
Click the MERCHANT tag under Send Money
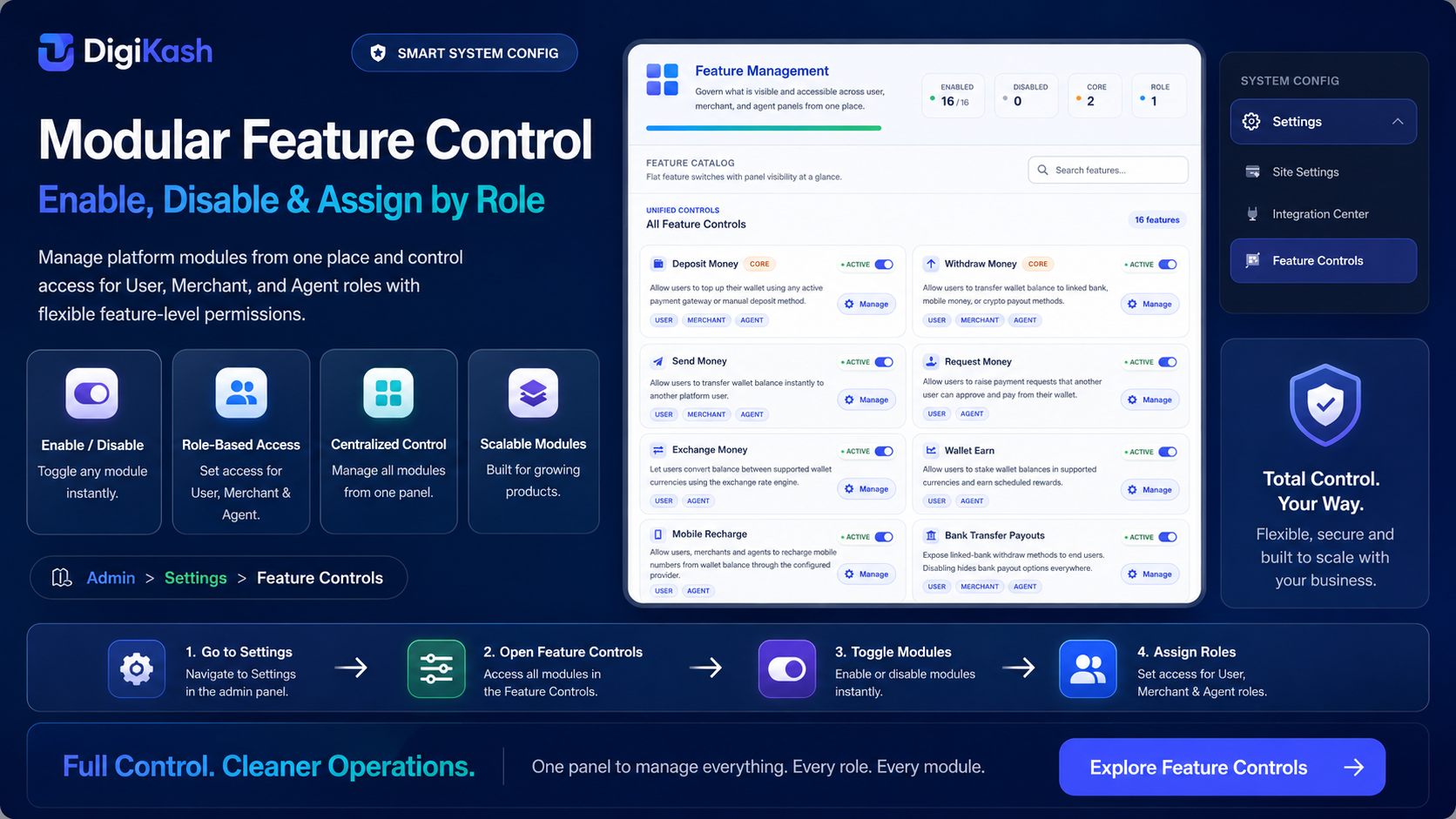tap(706, 414)
